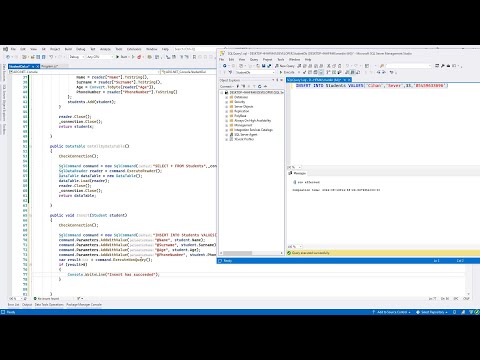
Task: Click the Save icon in the SSMS toolbar
Action: 263,66
